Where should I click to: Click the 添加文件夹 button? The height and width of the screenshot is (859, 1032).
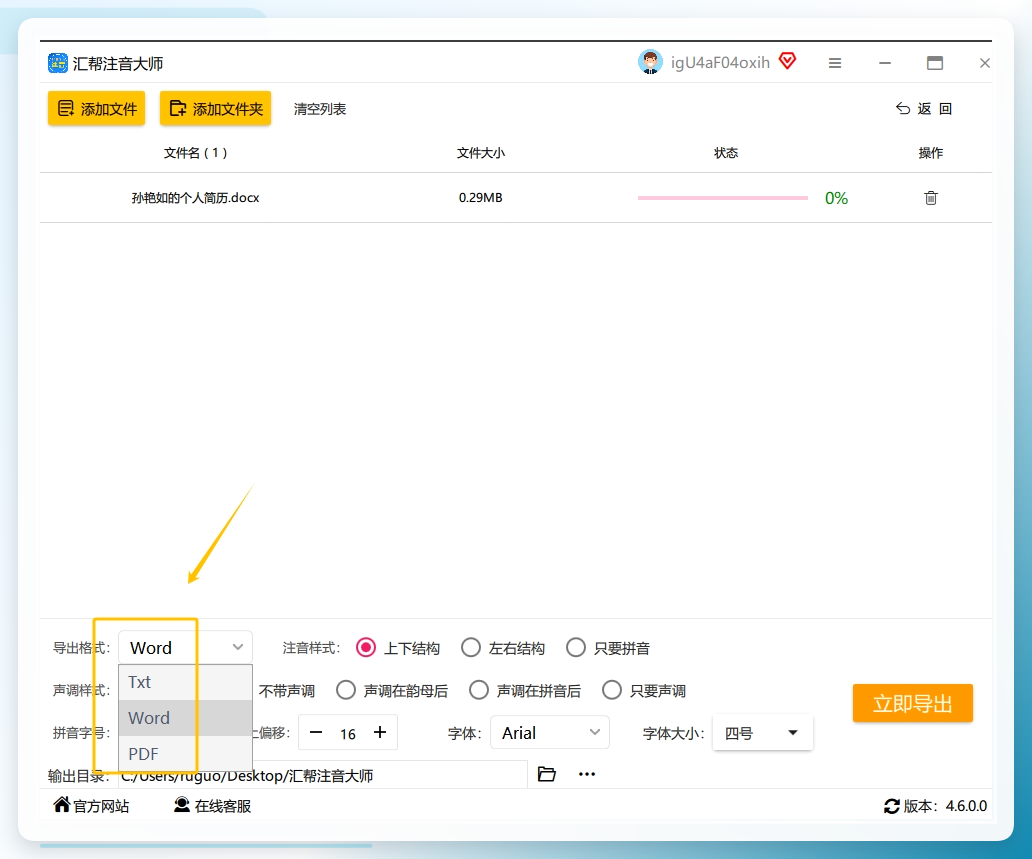coord(215,109)
